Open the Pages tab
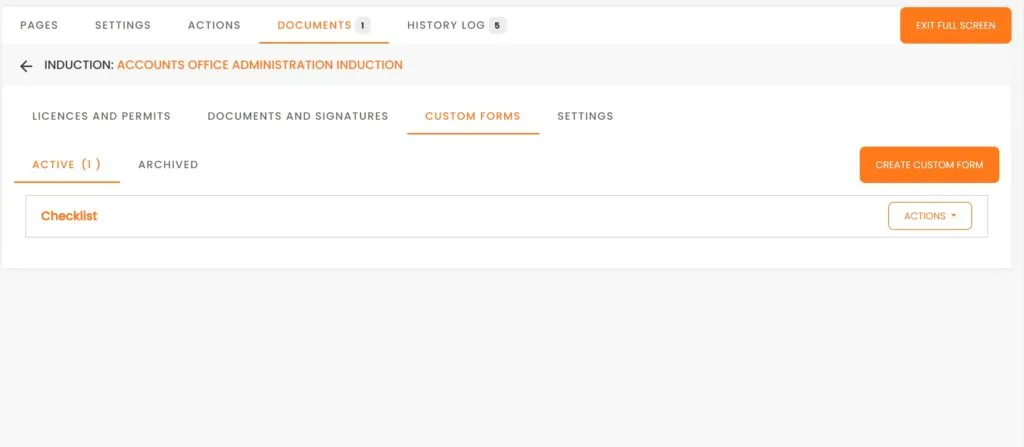 (39, 25)
